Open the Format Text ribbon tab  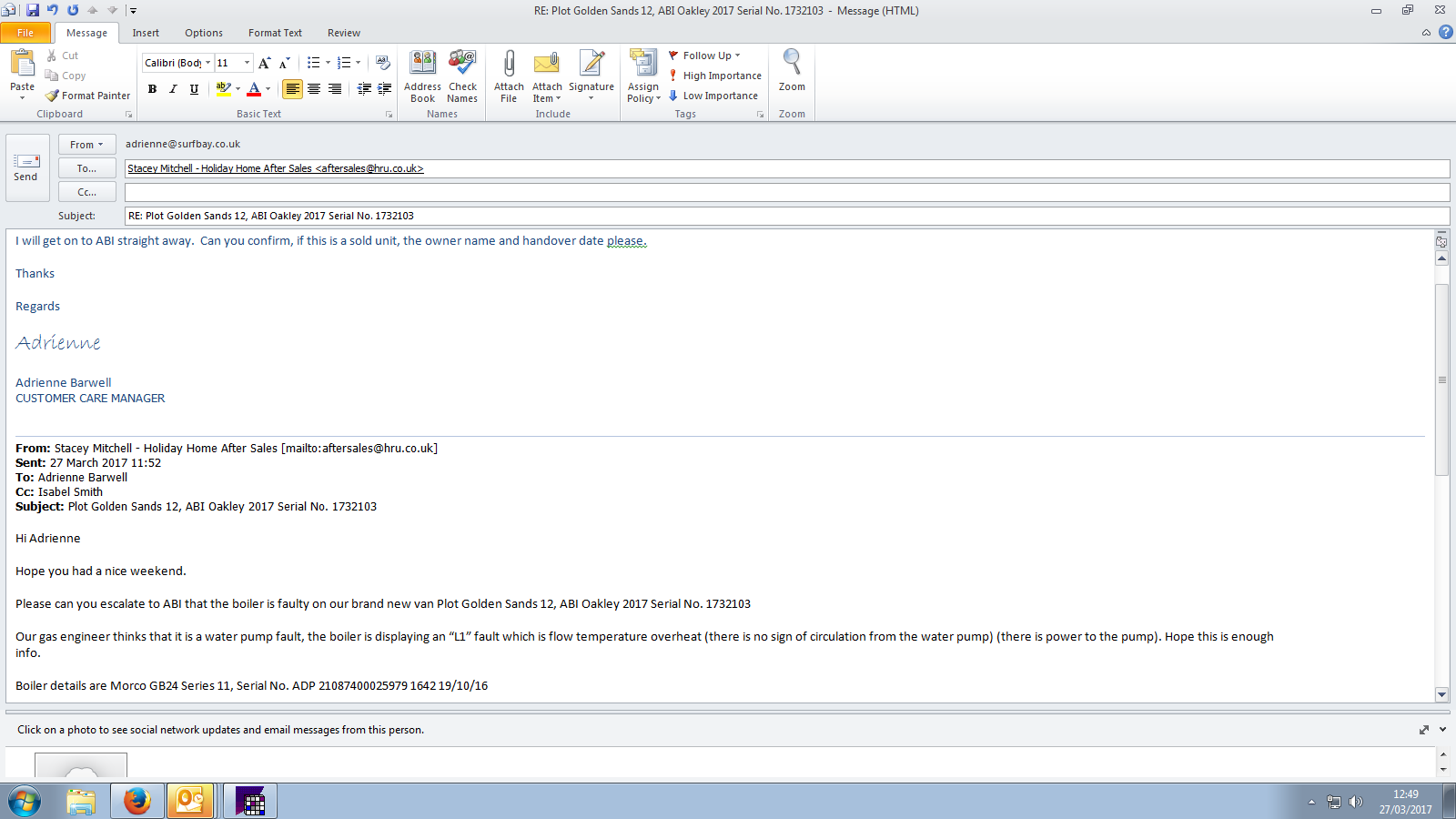click(x=275, y=33)
